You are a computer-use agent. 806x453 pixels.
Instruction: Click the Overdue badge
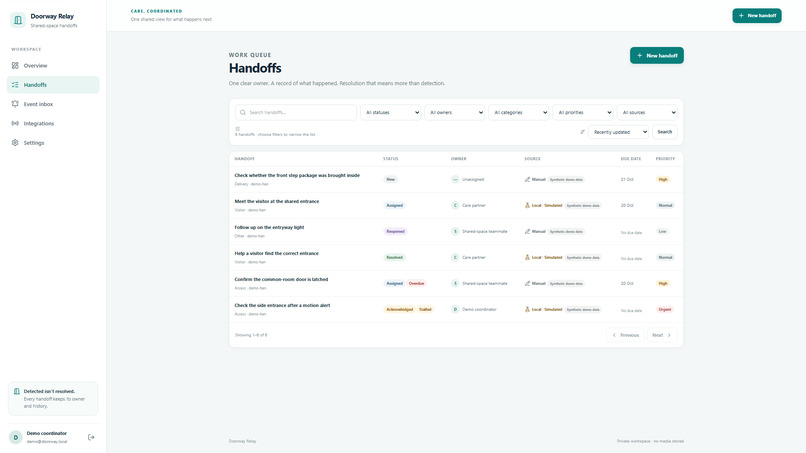pos(416,283)
